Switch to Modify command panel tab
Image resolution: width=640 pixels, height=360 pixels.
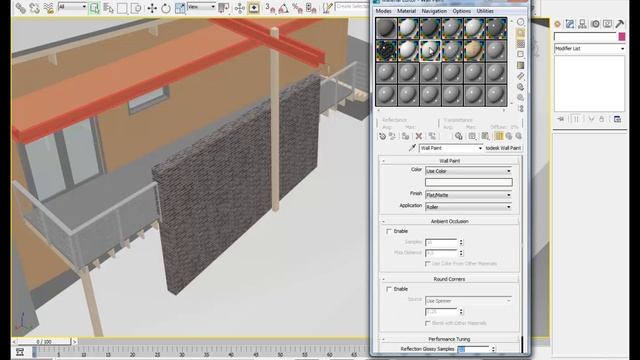click(570, 24)
